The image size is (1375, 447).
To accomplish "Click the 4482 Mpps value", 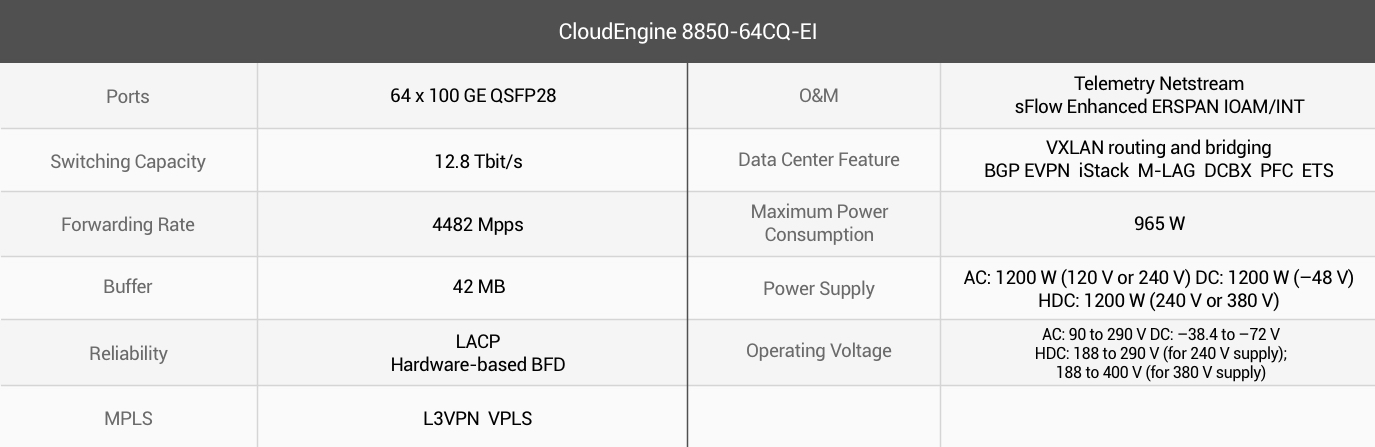I will [x=472, y=224].
